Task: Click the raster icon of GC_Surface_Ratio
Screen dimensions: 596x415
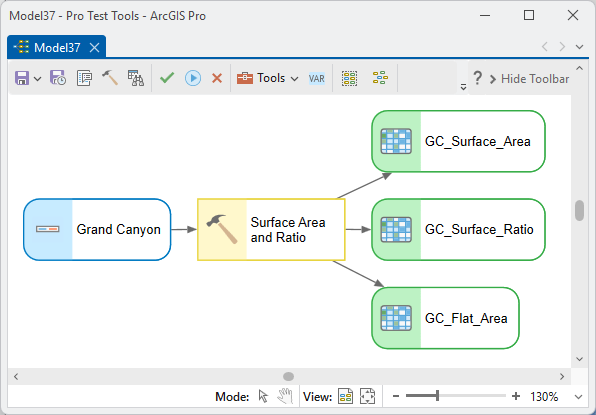Action: (x=396, y=230)
